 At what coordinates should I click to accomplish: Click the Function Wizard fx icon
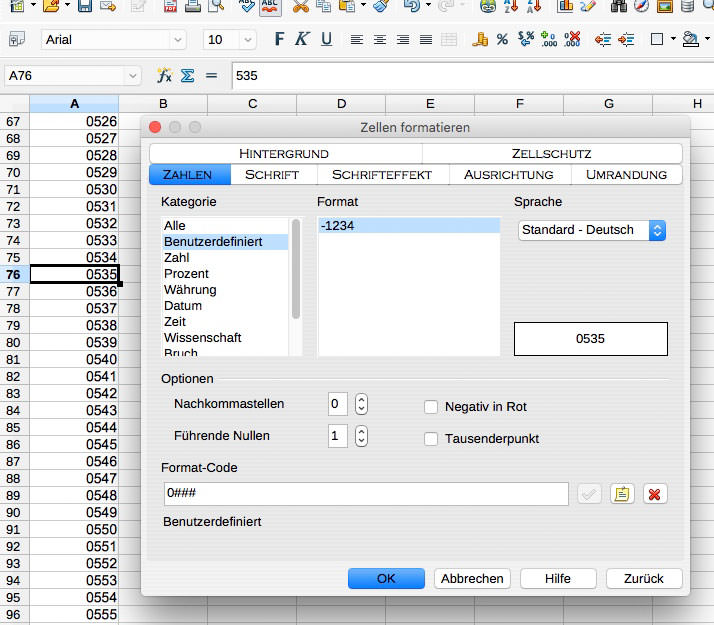click(x=164, y=76)
